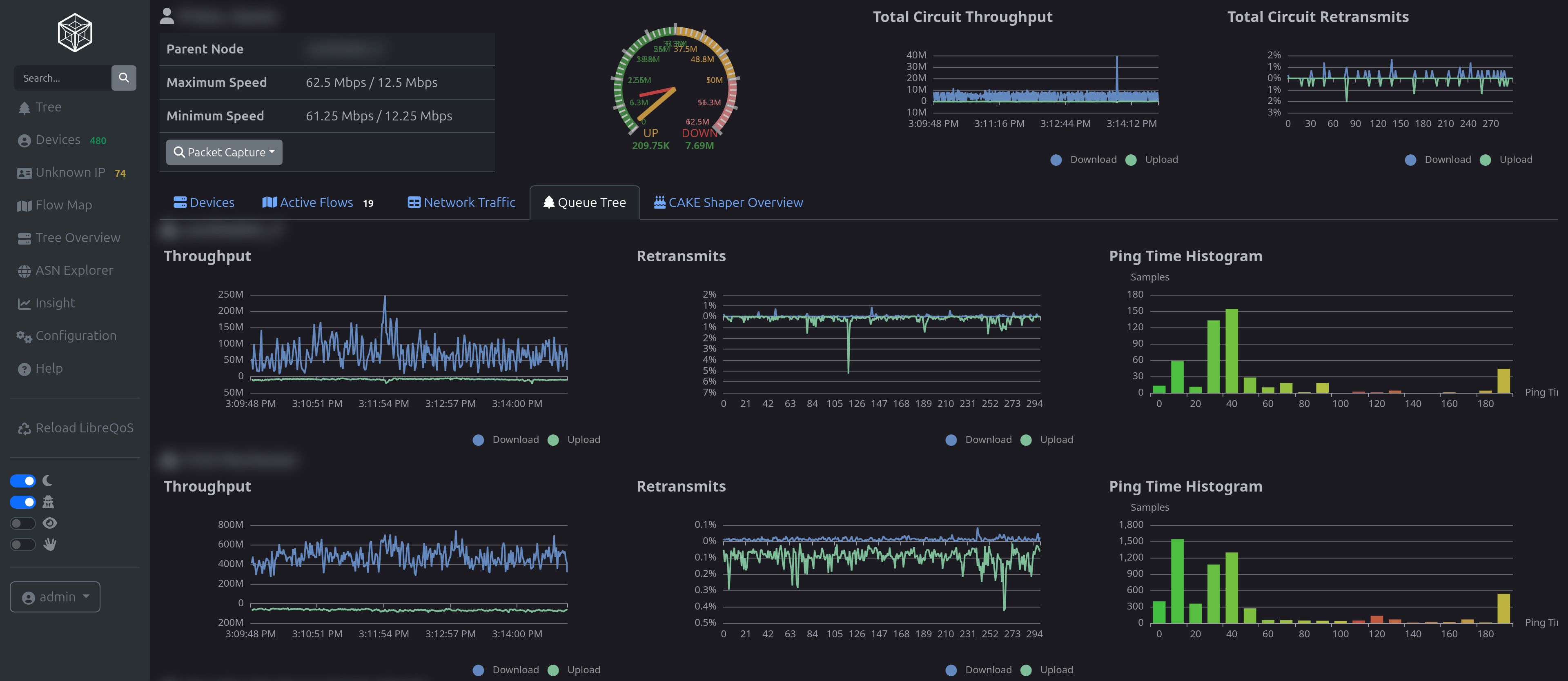Click the Reload LibreQoS icon
The height and width of the screenshot is (681, 1568).
[x=24, y=428]
